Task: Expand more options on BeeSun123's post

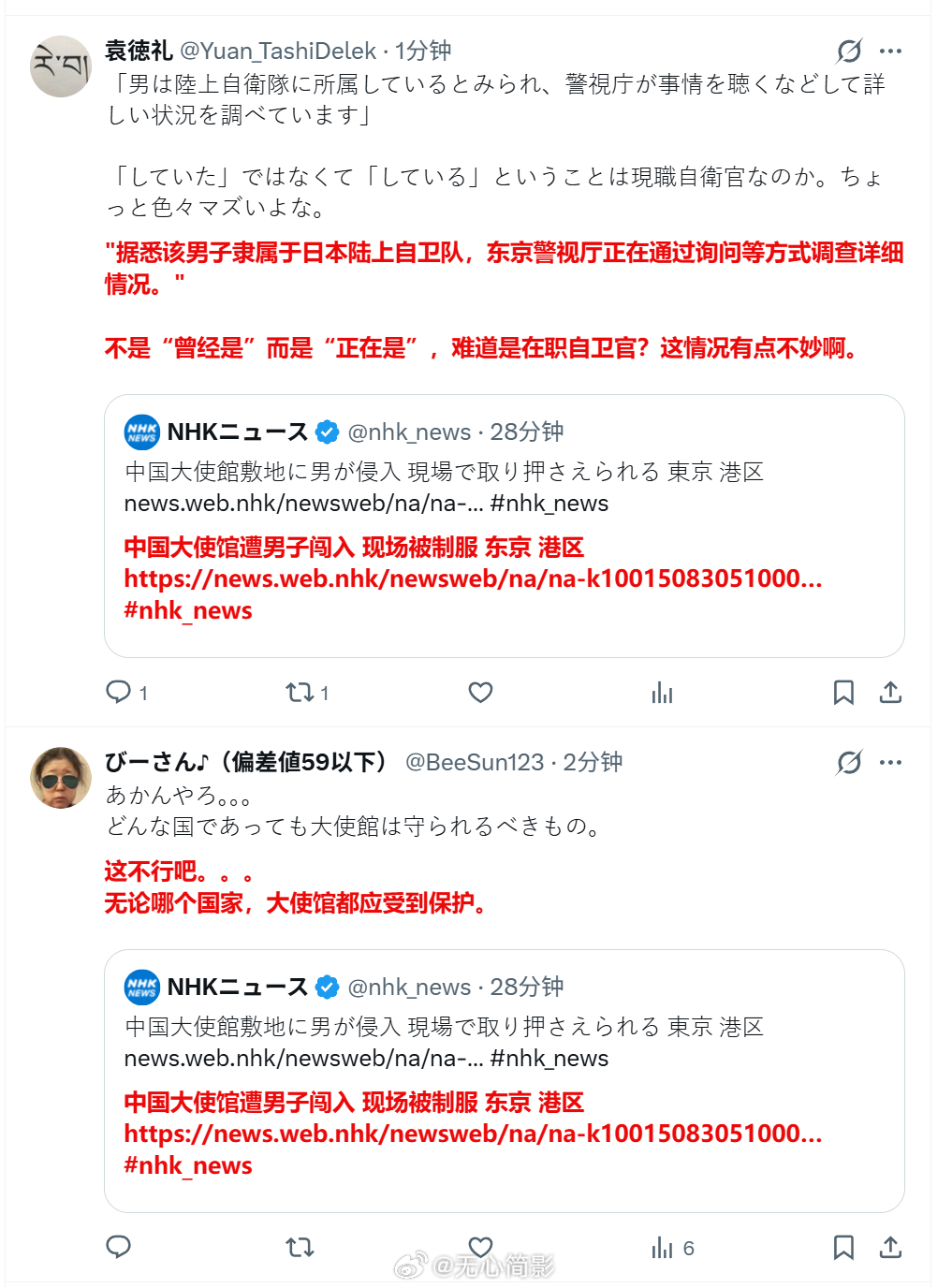Action: (x=891, y=763)
